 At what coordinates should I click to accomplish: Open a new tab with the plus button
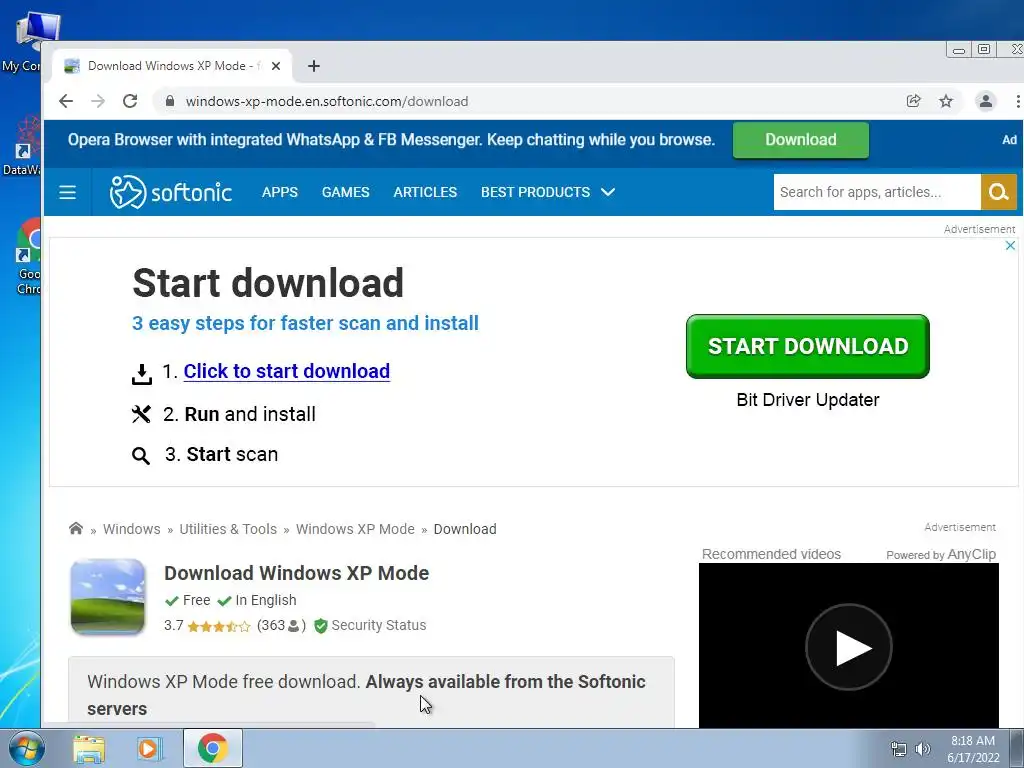coord(313,66)
